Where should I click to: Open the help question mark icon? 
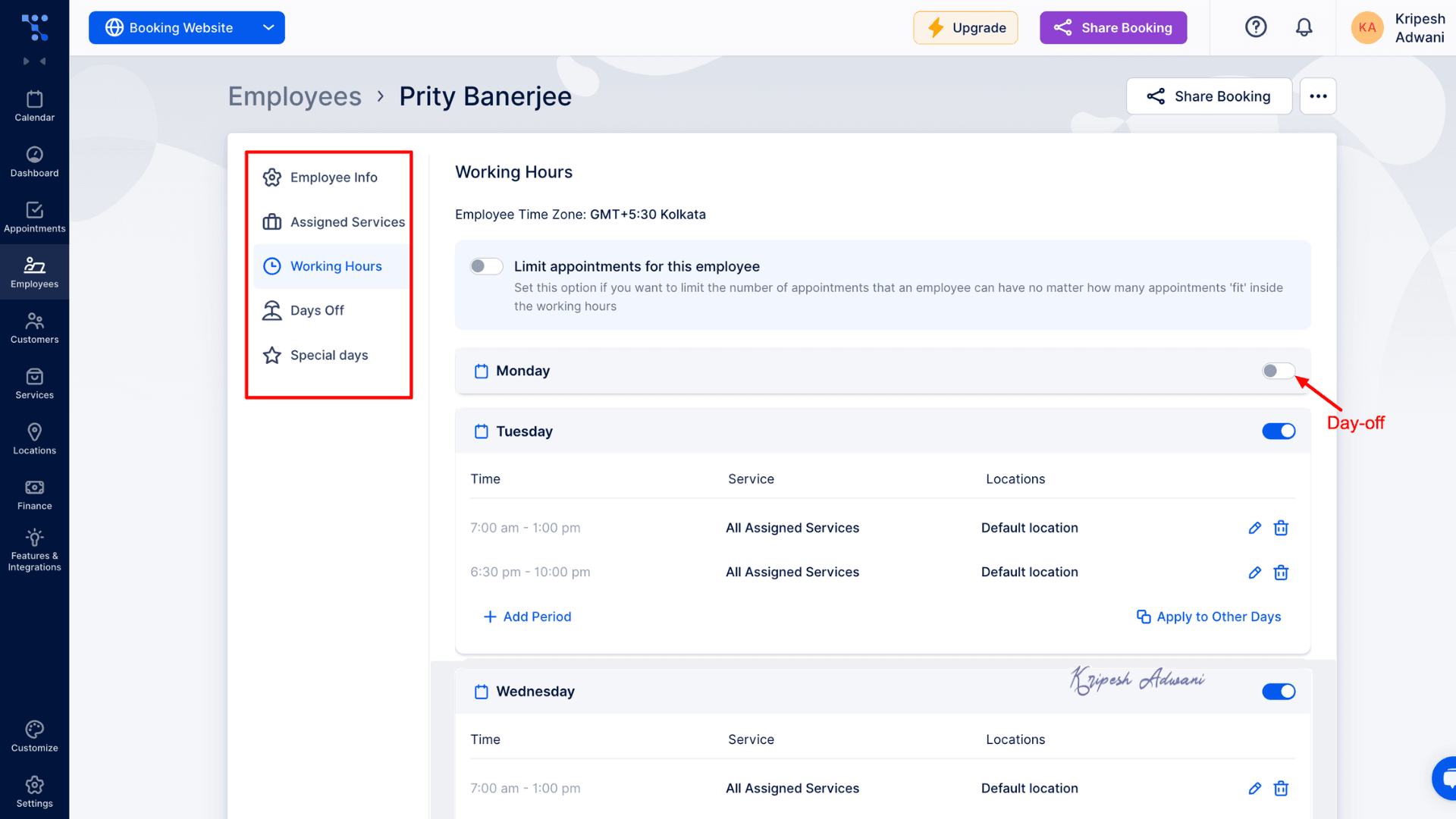point(1256,27)
